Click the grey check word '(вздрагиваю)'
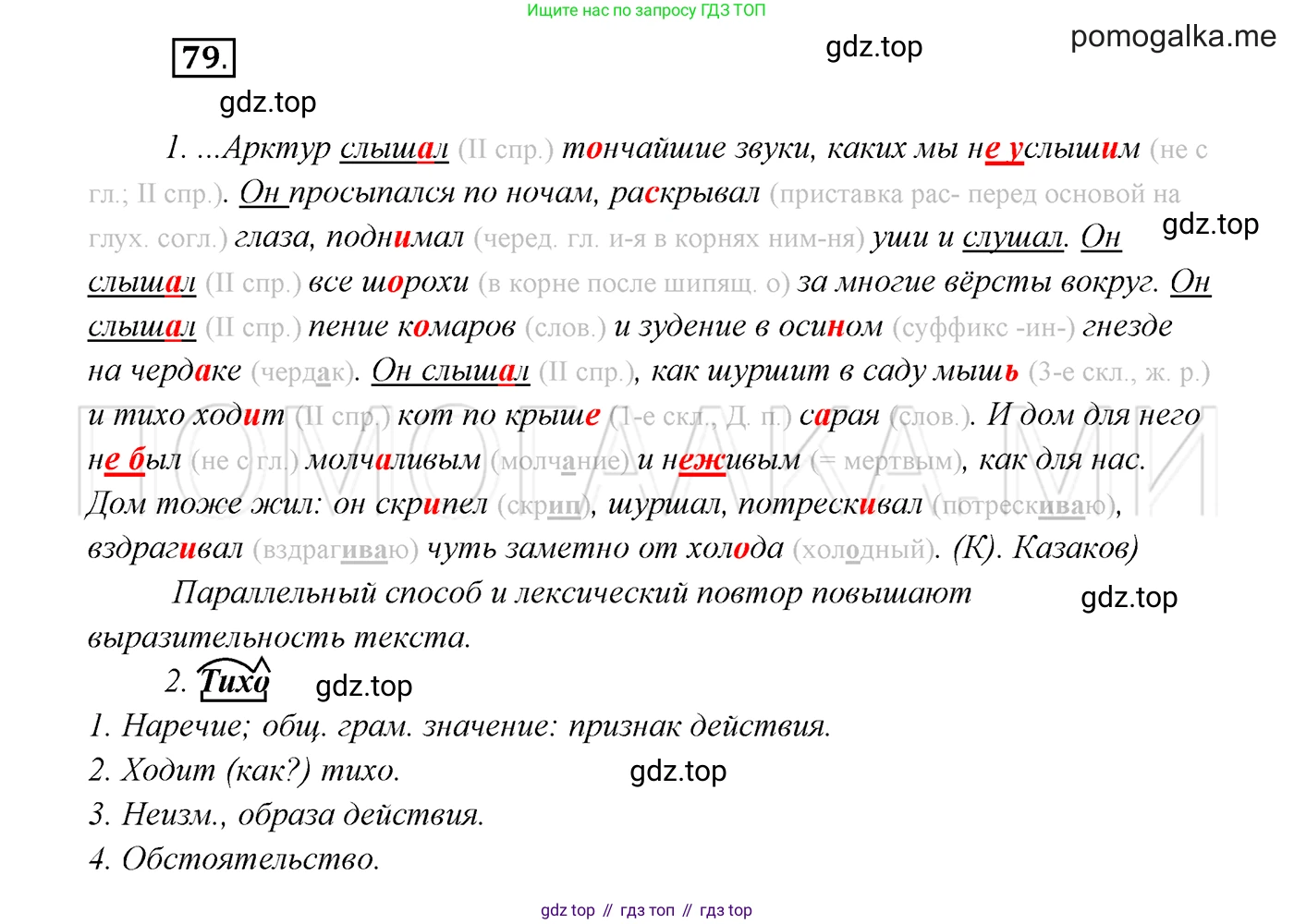Screen dimensions: 1294x924 (335, 549)
